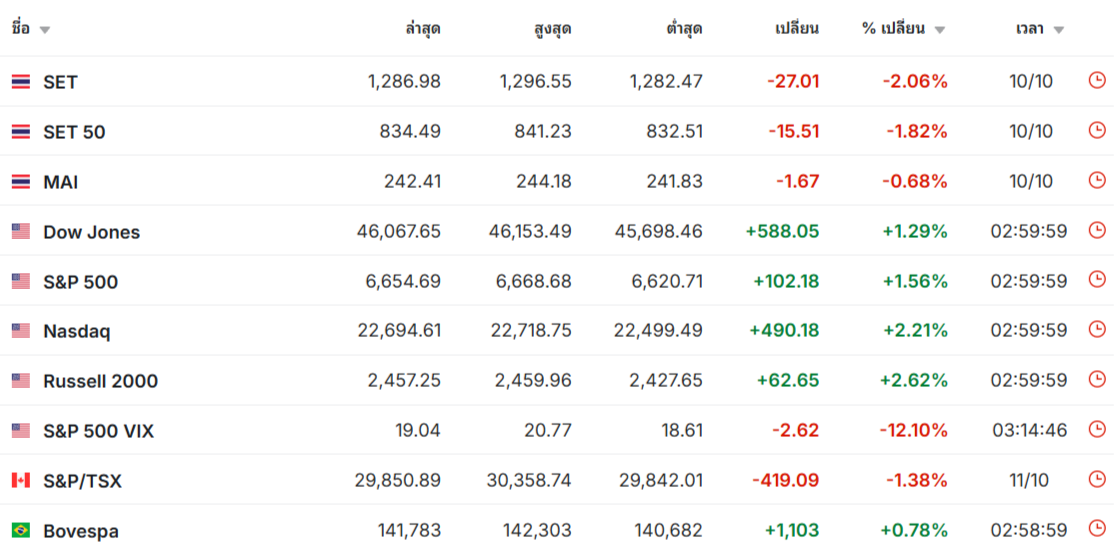Open the S&P 500 index link
Image resolution: width=1119 pixels, height=546 pixels.
[80, 282]
